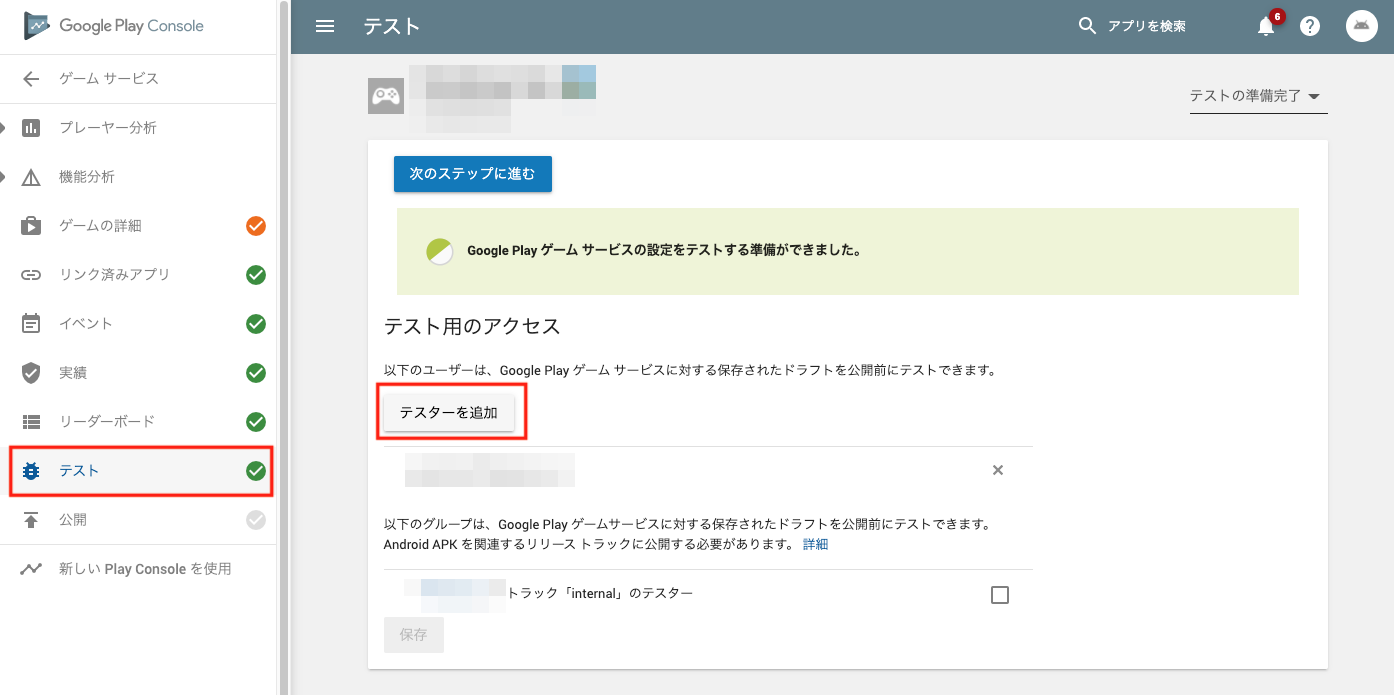Expand the プレーヤー分析 section arrow
This screenshot has height=695, width=1394.
(4, 128)
